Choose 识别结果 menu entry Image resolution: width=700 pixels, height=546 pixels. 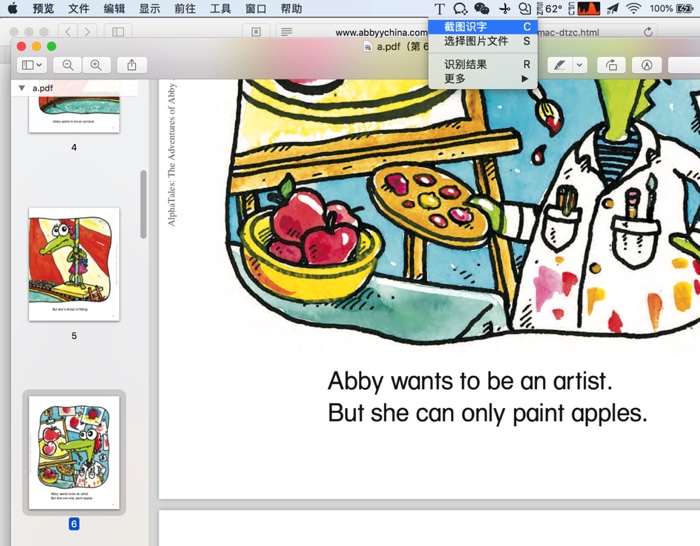pyautogui.click(x=483, y=64)
